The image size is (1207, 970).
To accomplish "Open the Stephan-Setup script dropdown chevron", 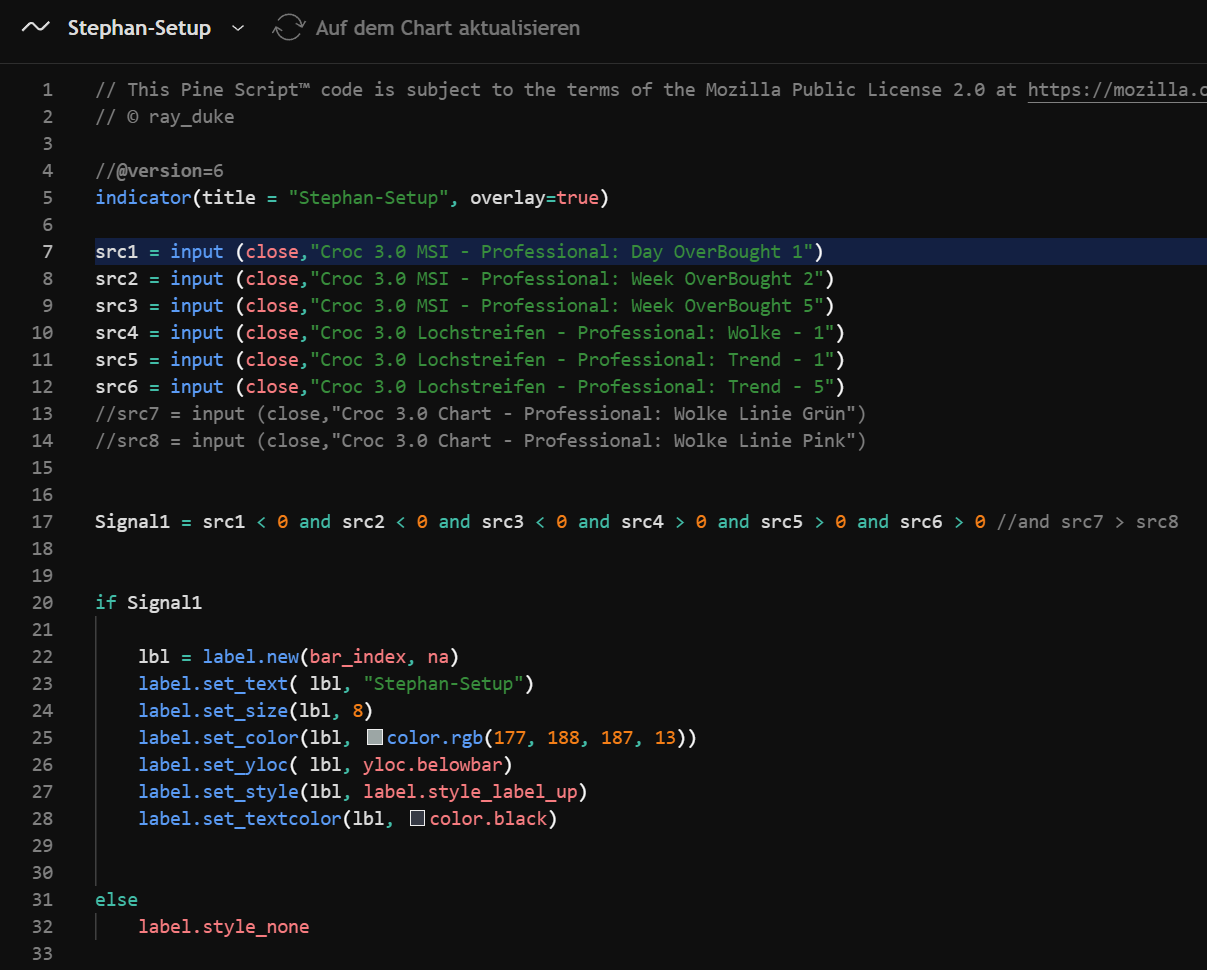I will coord(238,28).
